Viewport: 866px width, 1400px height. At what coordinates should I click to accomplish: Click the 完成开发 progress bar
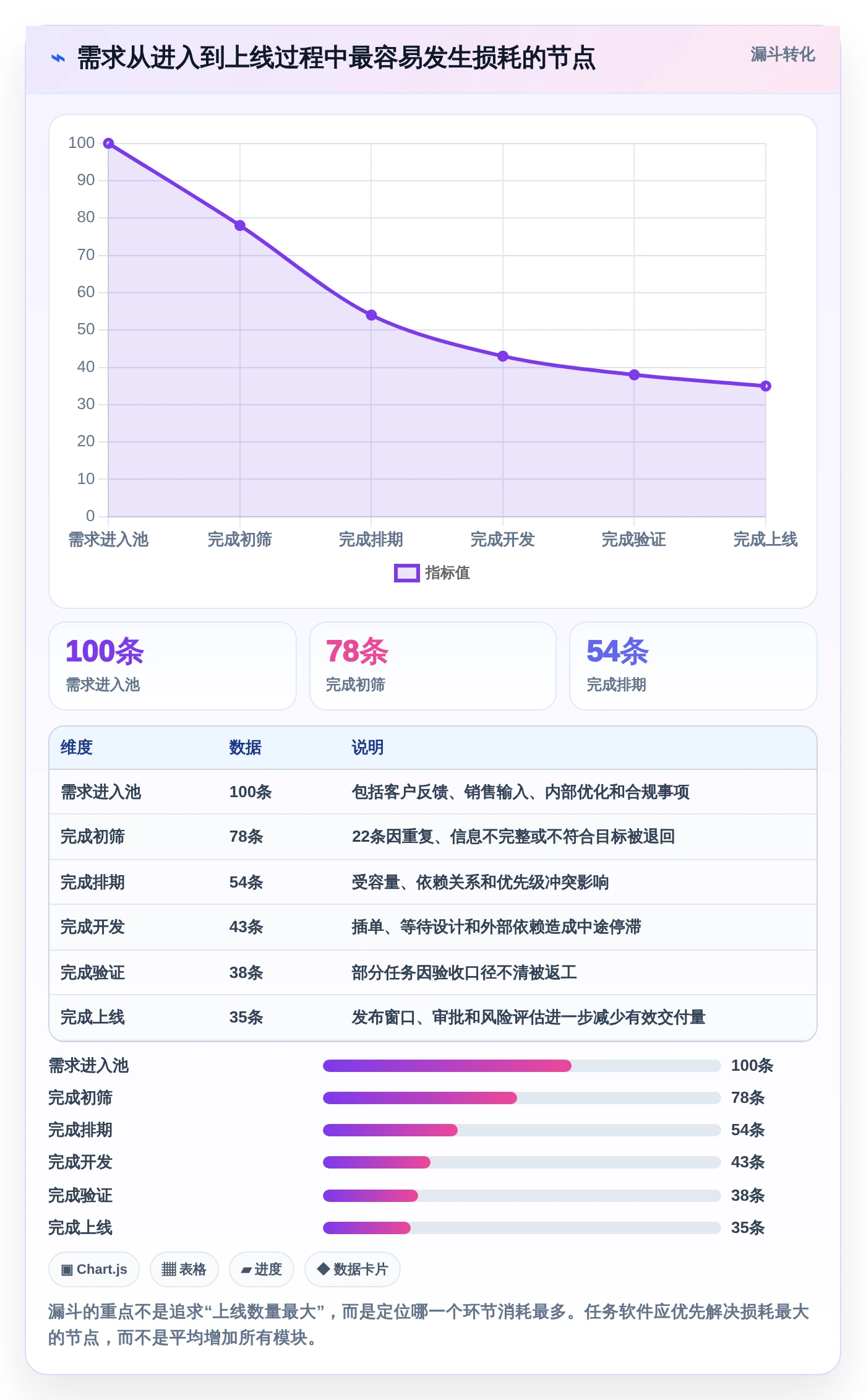(522, 1162)
